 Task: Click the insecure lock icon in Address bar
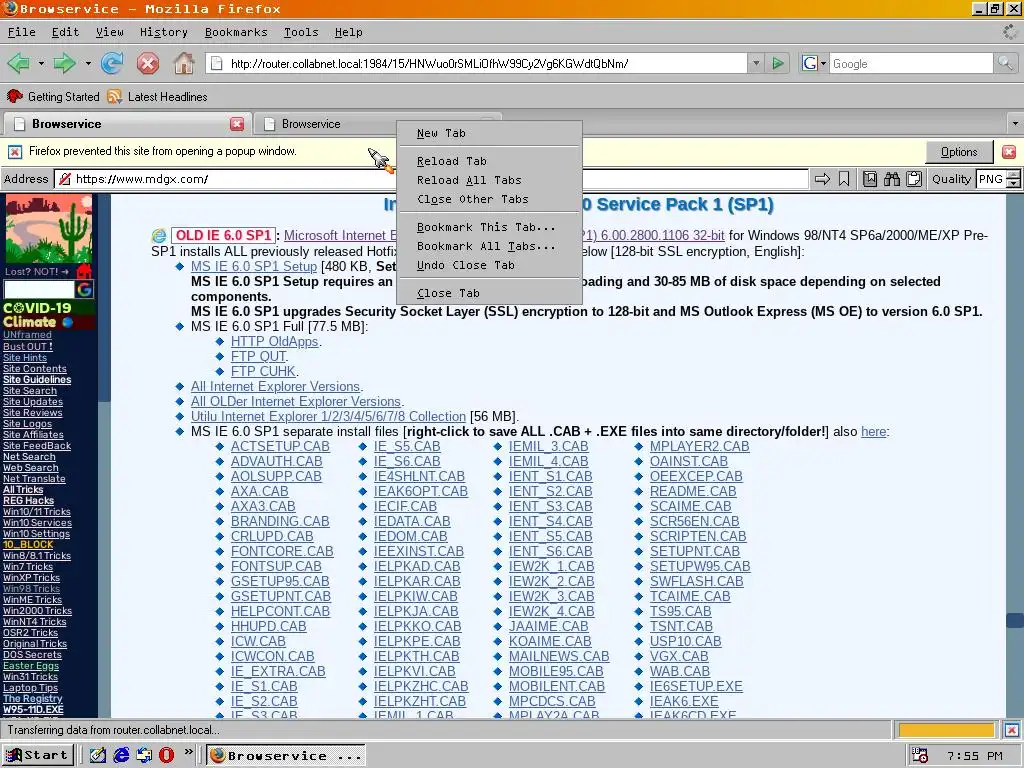65,179
